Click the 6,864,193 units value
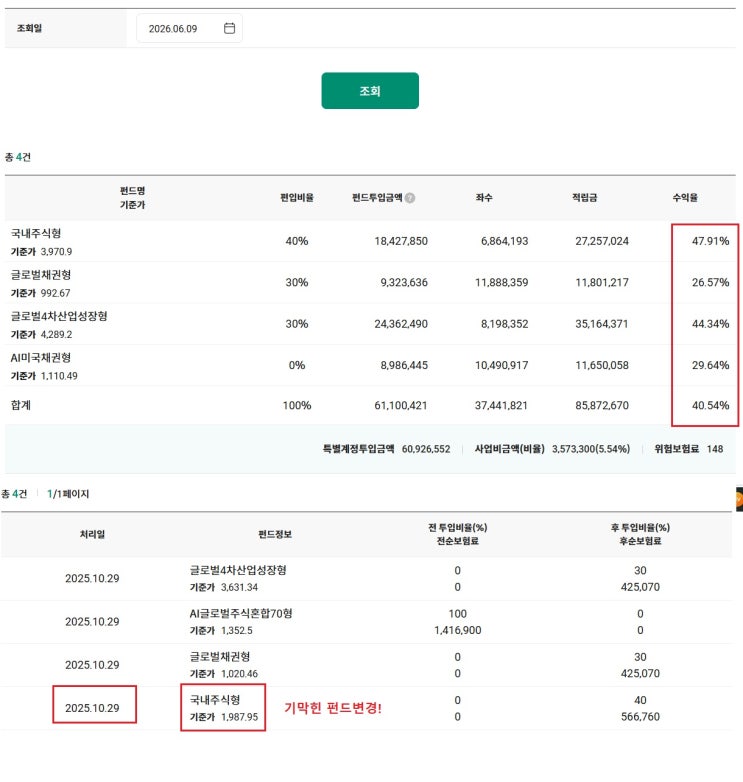 (x=504, y=241)
